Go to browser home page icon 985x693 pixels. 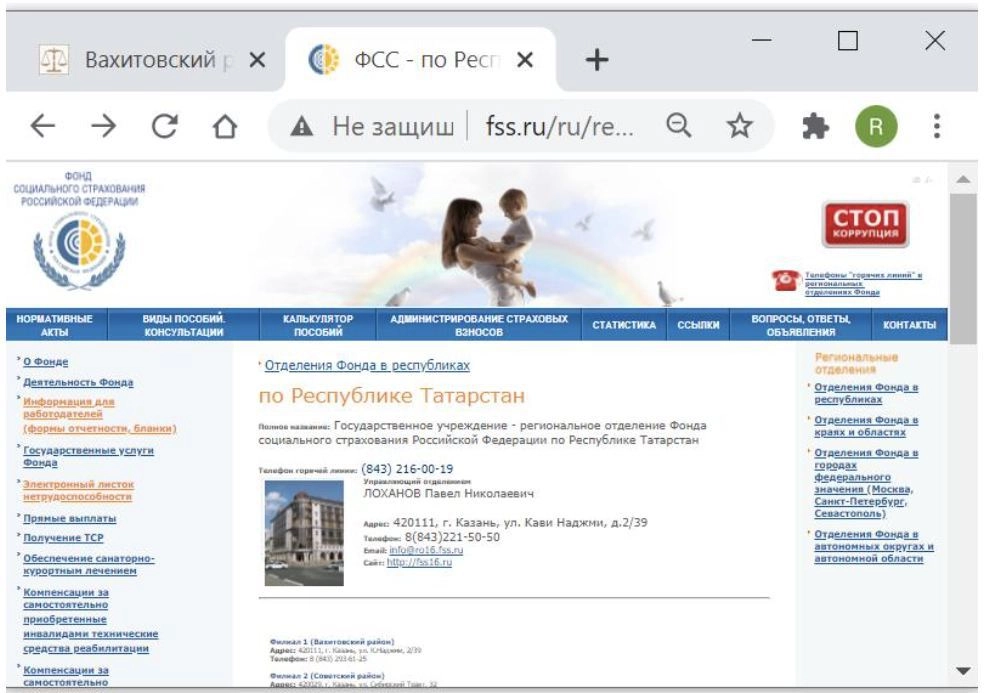[x=226, y=128]
